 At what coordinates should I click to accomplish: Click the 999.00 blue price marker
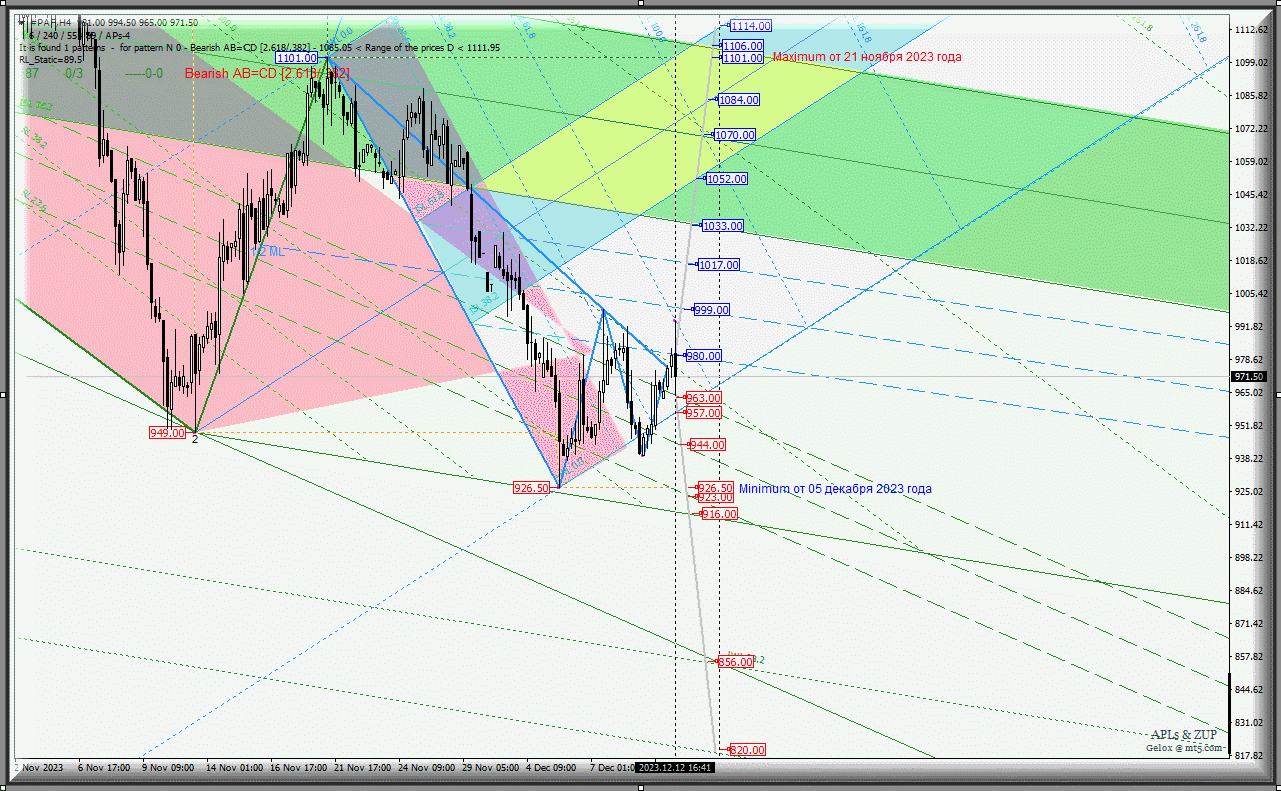coord(711,310)
